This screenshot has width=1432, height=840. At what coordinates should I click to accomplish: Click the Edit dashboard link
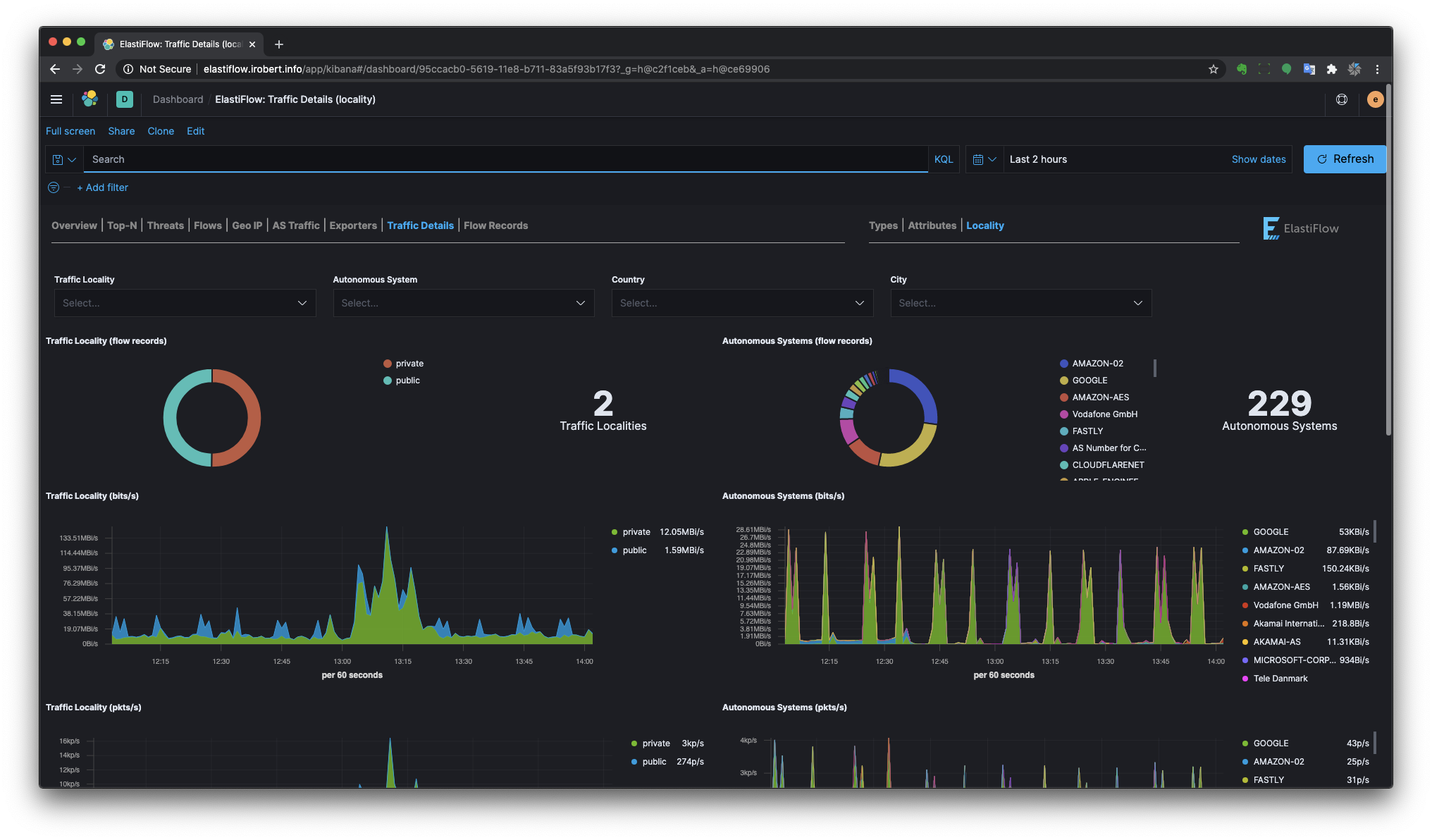point(195,131)
